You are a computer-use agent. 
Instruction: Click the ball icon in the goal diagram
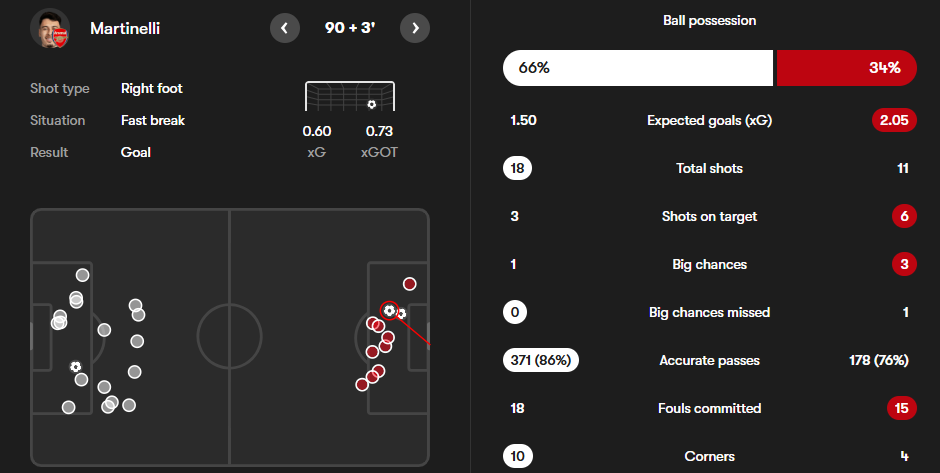[372, 104]
